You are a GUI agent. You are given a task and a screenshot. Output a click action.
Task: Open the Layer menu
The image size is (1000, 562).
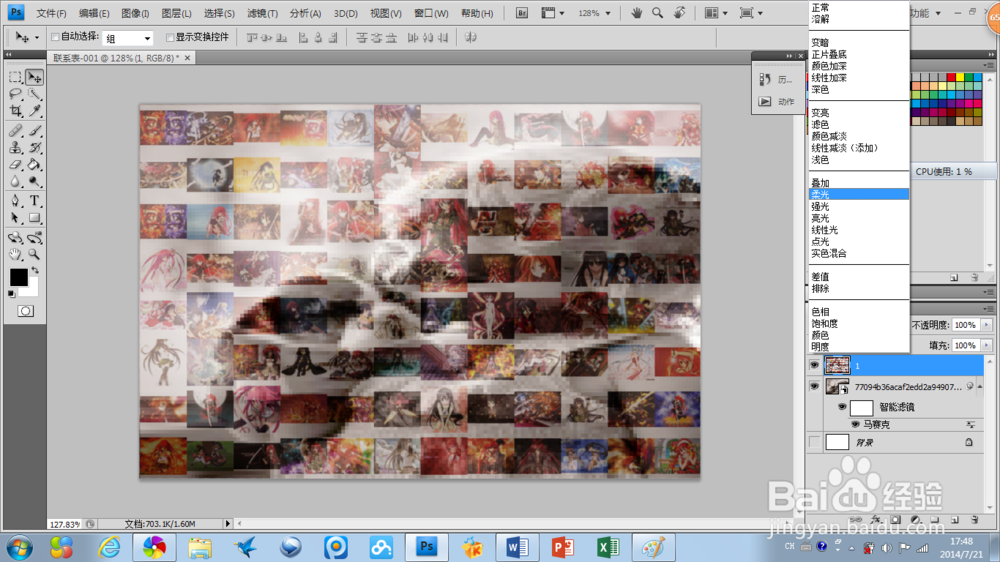coord(176,13)
